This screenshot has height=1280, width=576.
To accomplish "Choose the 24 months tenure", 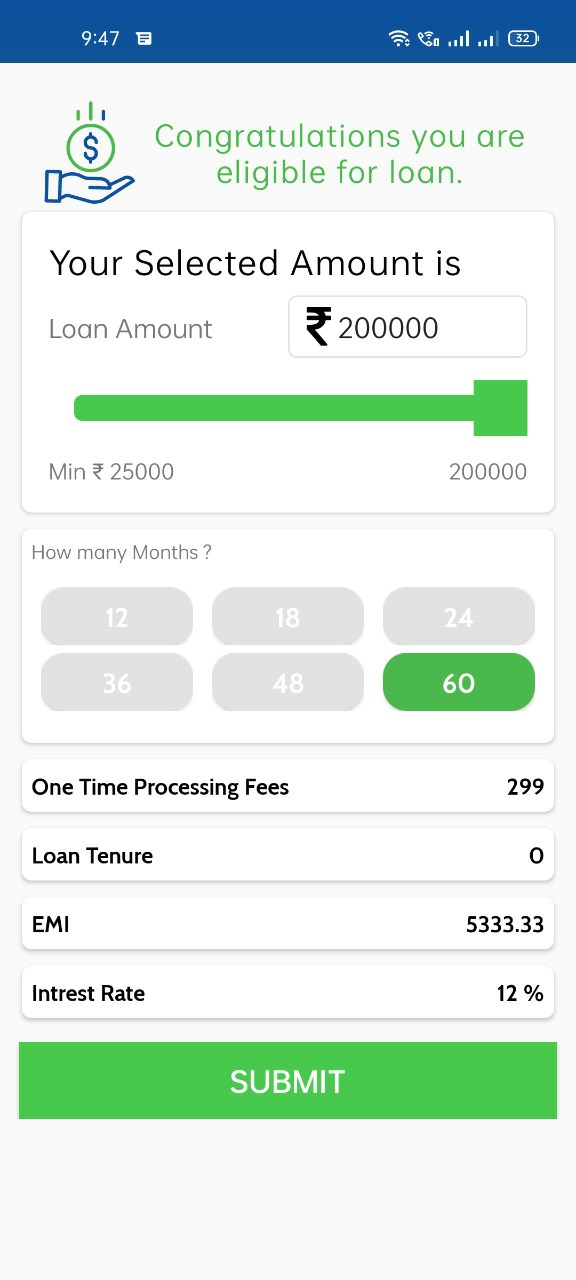I will (x=459, y=617).
